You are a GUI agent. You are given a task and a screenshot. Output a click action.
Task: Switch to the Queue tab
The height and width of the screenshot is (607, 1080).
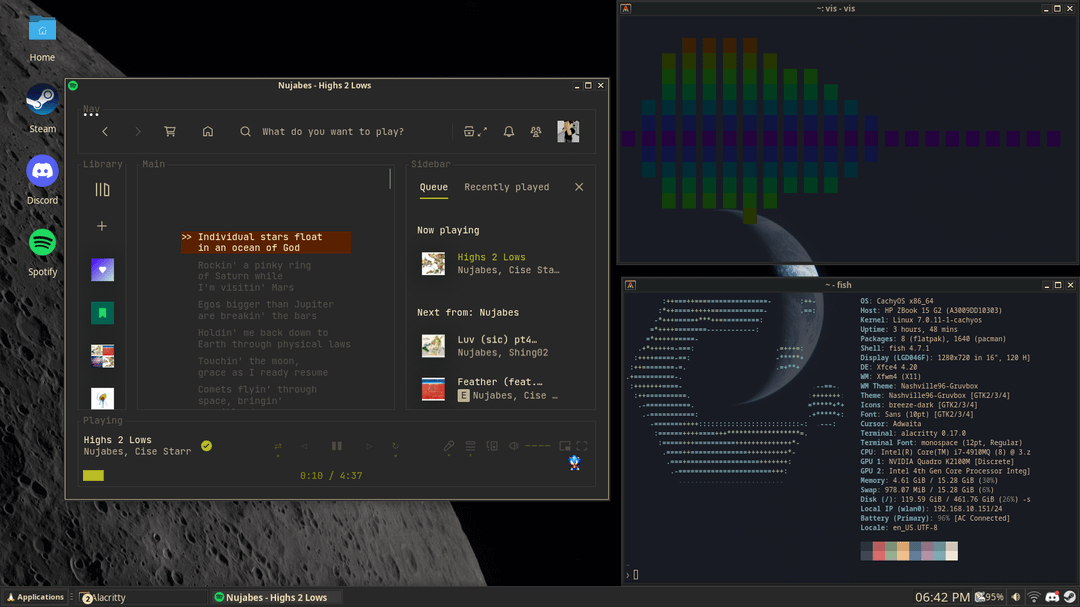point(434,187)
